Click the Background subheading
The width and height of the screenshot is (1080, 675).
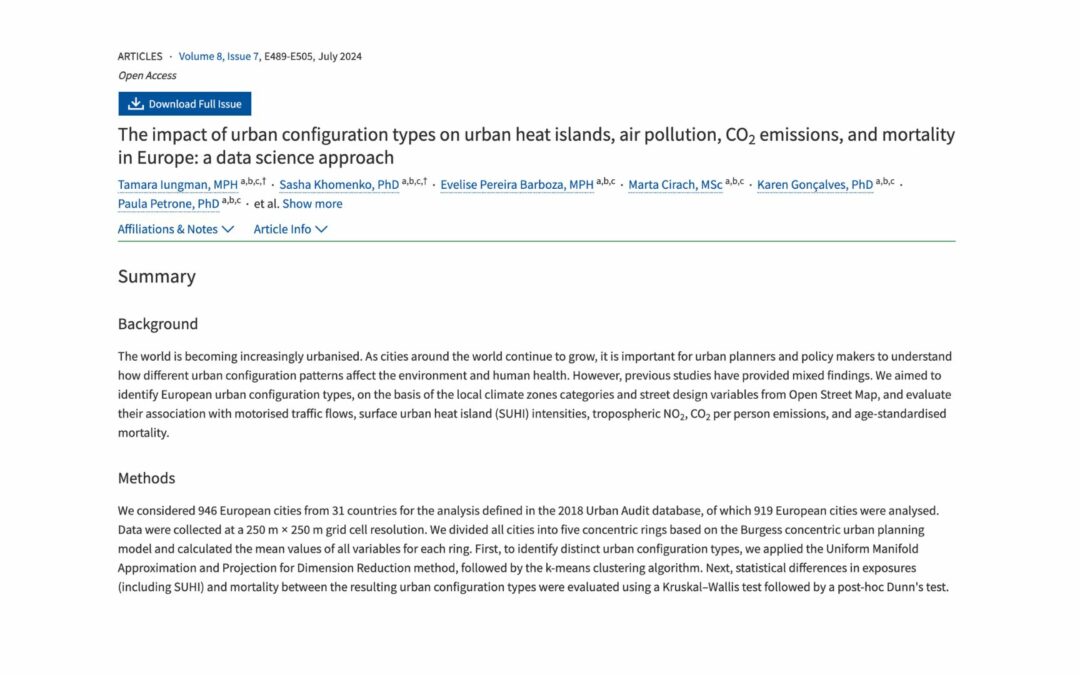coord(158,324)
